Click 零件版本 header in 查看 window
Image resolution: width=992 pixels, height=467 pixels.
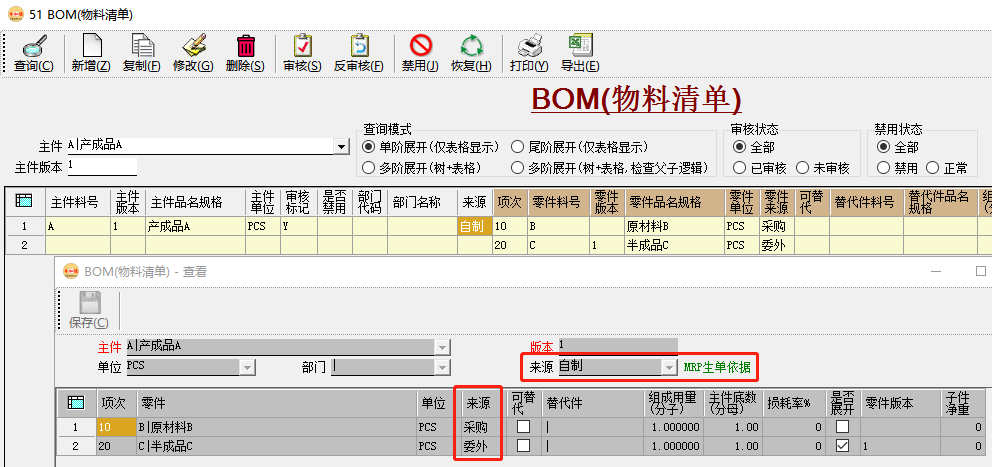900,402
